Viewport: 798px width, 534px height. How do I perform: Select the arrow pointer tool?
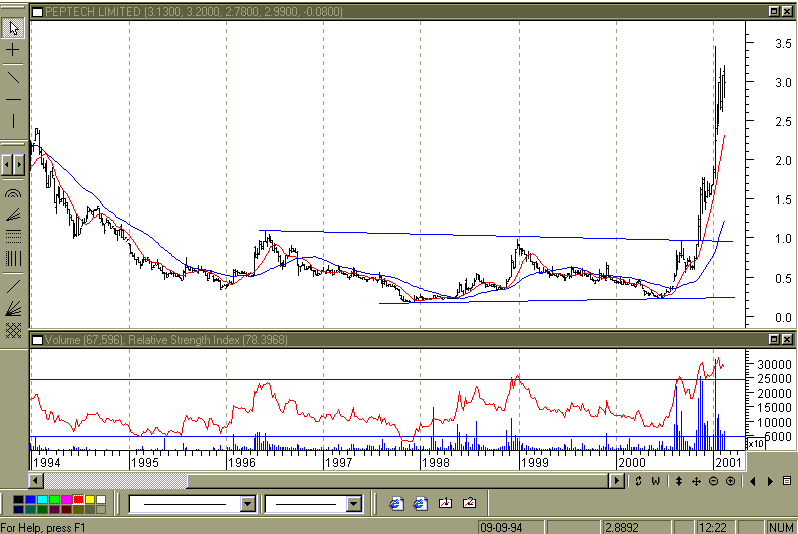[x=13, y=28]
